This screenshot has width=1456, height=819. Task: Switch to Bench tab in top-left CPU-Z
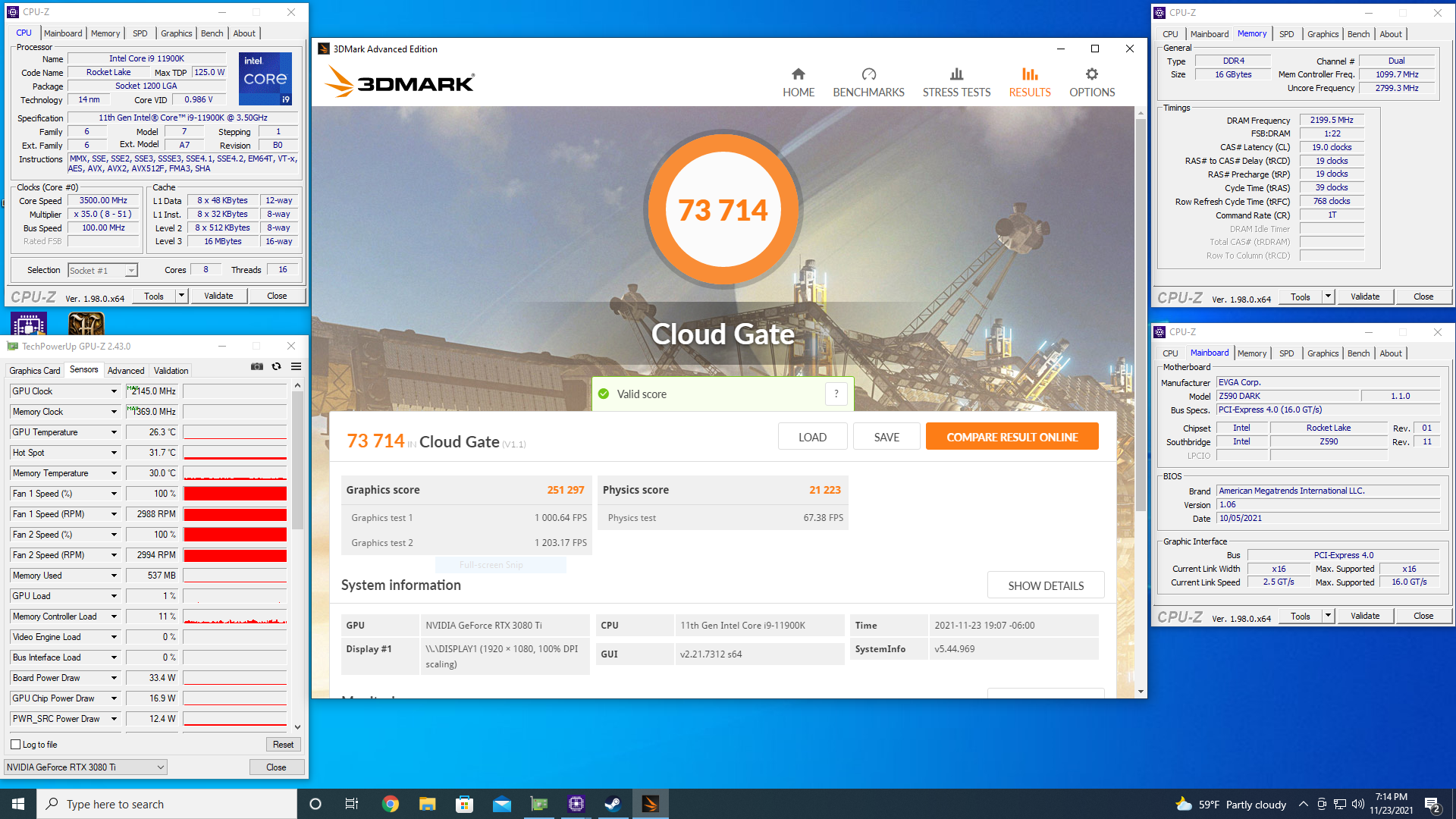212,33
